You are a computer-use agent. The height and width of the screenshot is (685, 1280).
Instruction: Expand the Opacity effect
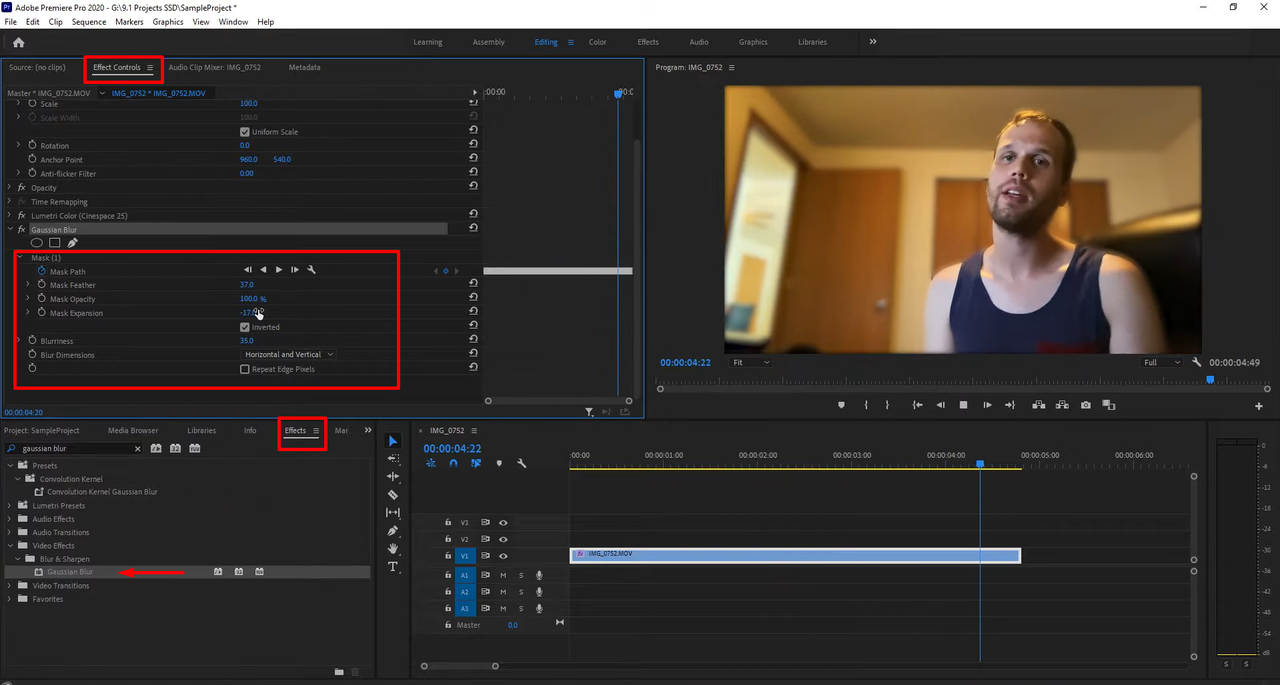pyautogui.click(x=9, y=188)
